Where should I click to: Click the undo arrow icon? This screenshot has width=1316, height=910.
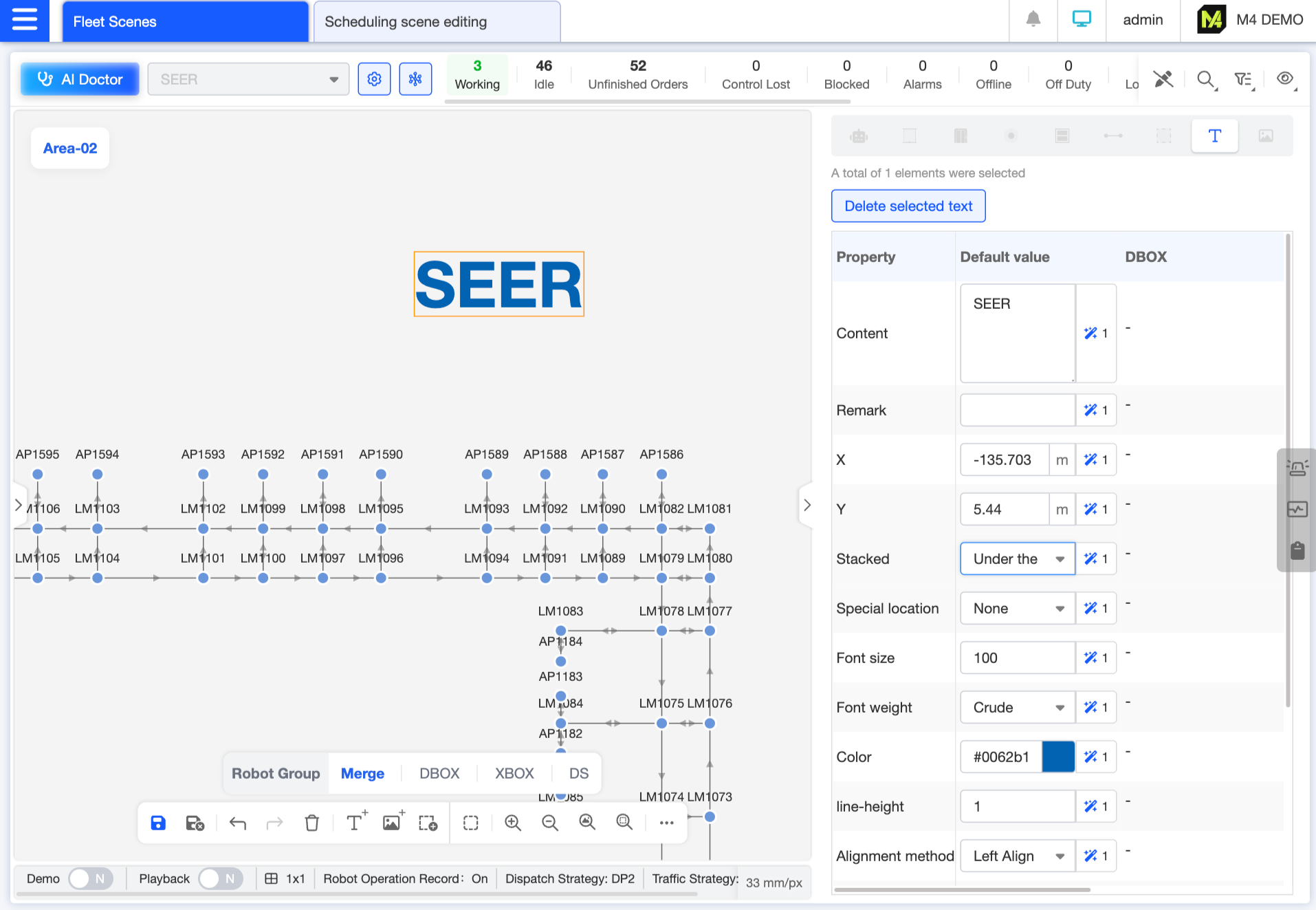coord(238,823)
